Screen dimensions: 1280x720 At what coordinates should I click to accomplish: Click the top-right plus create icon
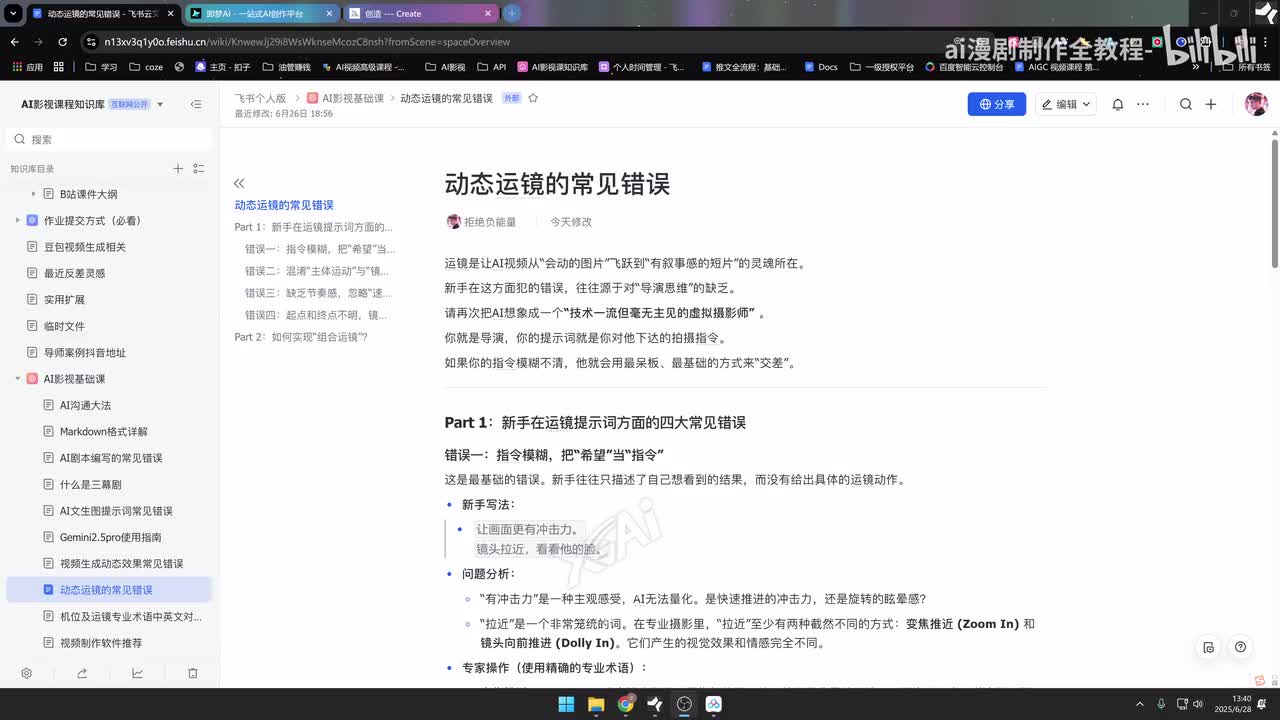(1211, 104)
